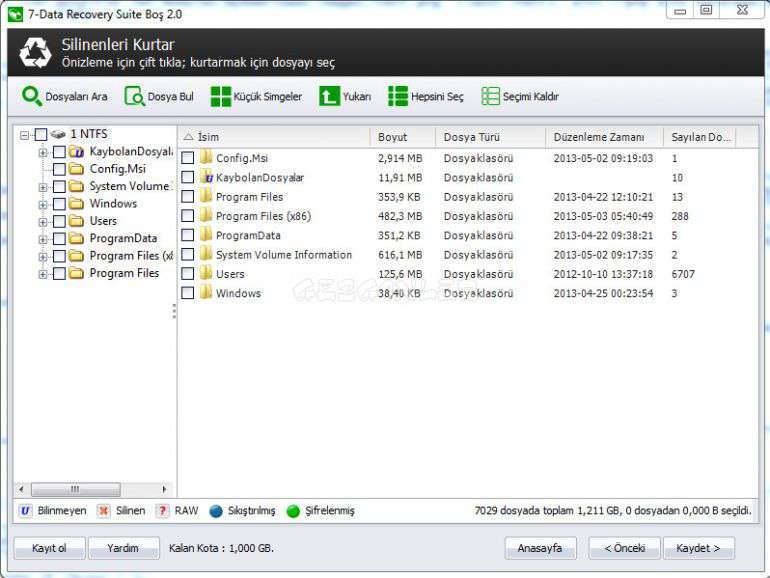
Task: Click the Kayıt ol button
Action: click(x=49, y=548)
